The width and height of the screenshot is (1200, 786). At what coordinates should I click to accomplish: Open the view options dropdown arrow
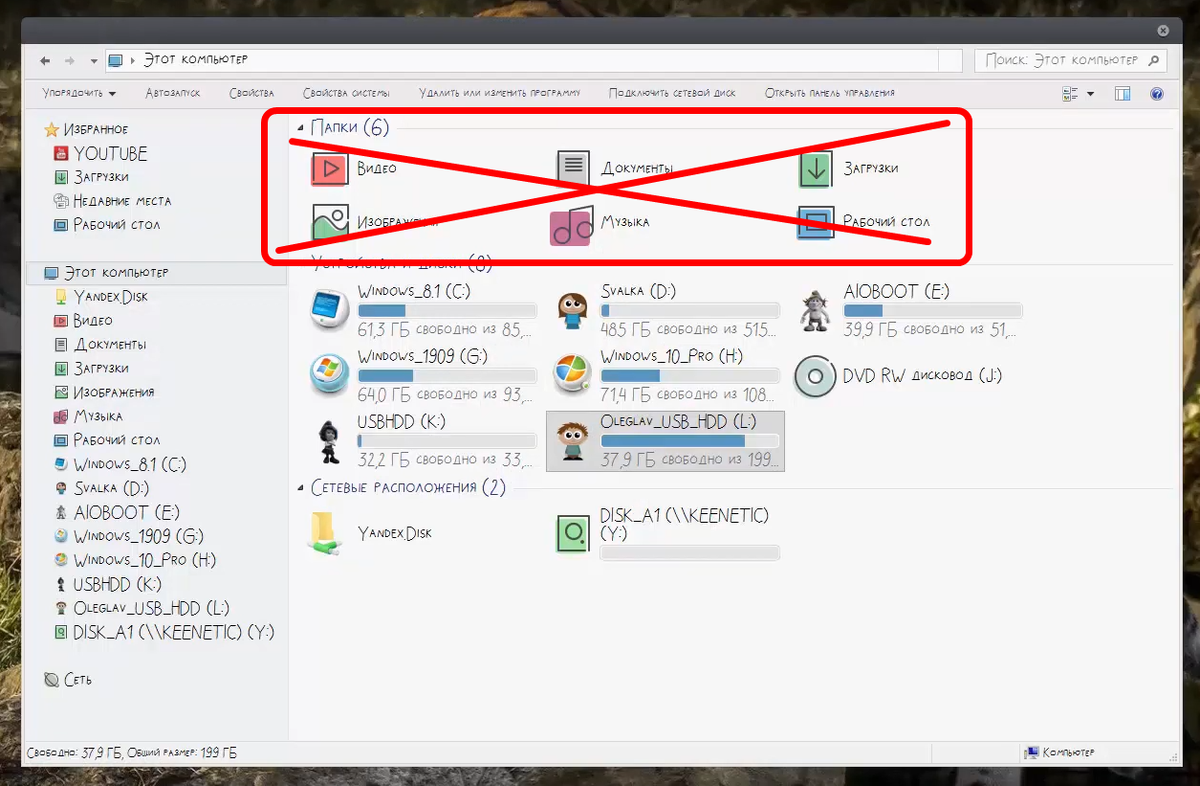point(1090,94)
